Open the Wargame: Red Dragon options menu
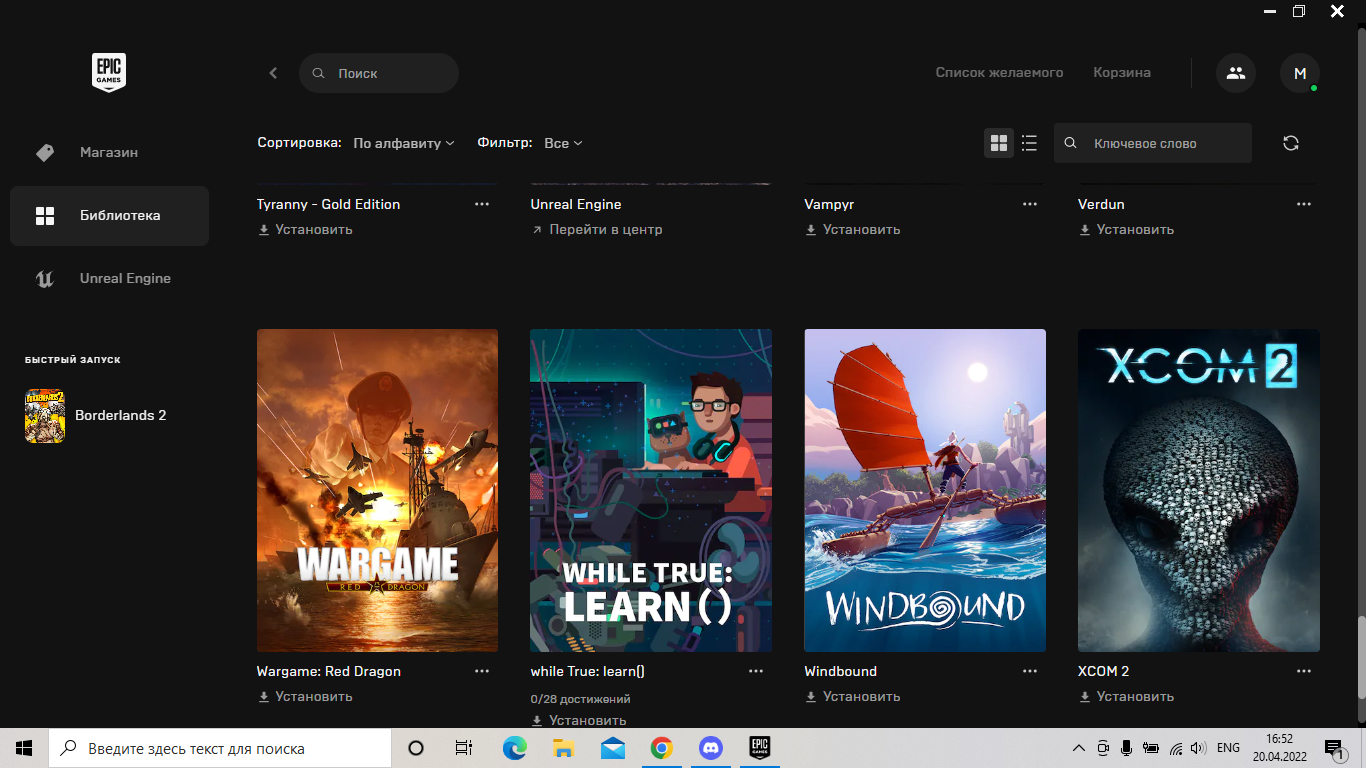Viewport: 1366px width, 768px height. coord(482,671)
